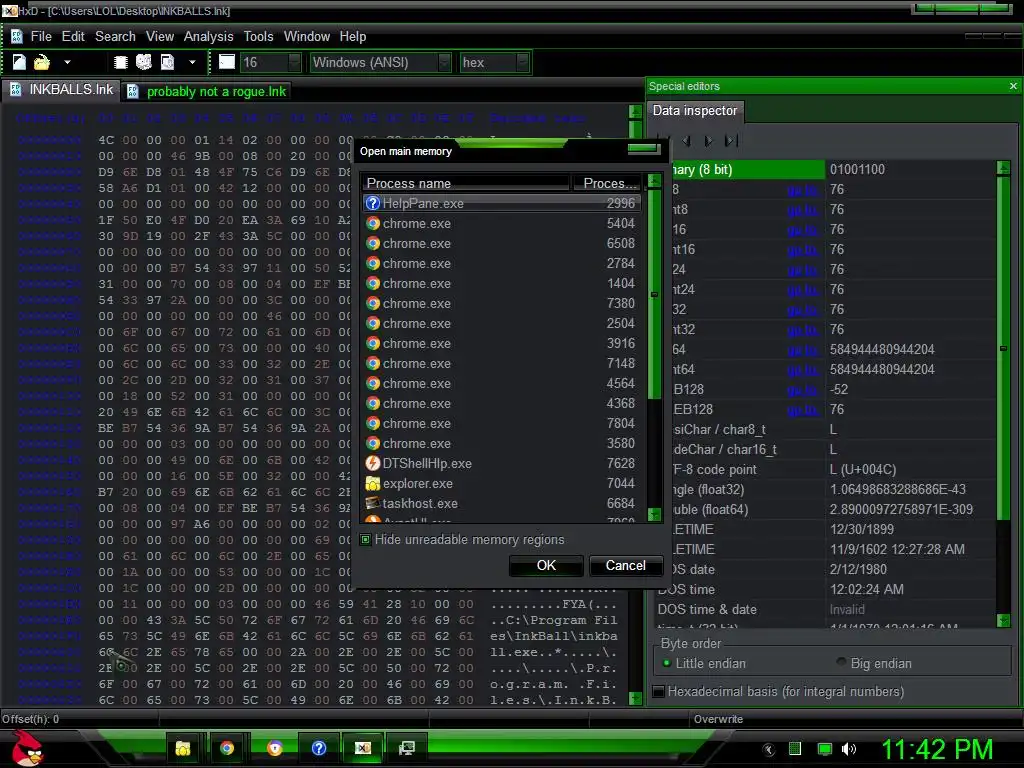Go to next byte in Data inspector
Image resolution: width=1024 pixels, height=768 pixels.
coord(709,140)
